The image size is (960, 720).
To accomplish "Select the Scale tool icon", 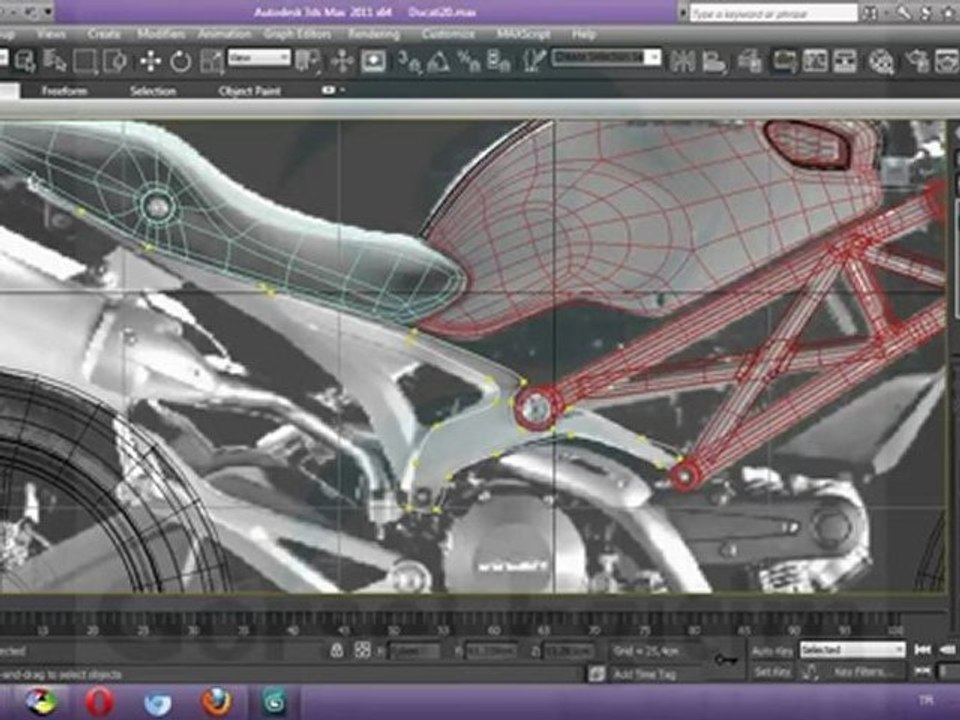I will click(211, 62).
